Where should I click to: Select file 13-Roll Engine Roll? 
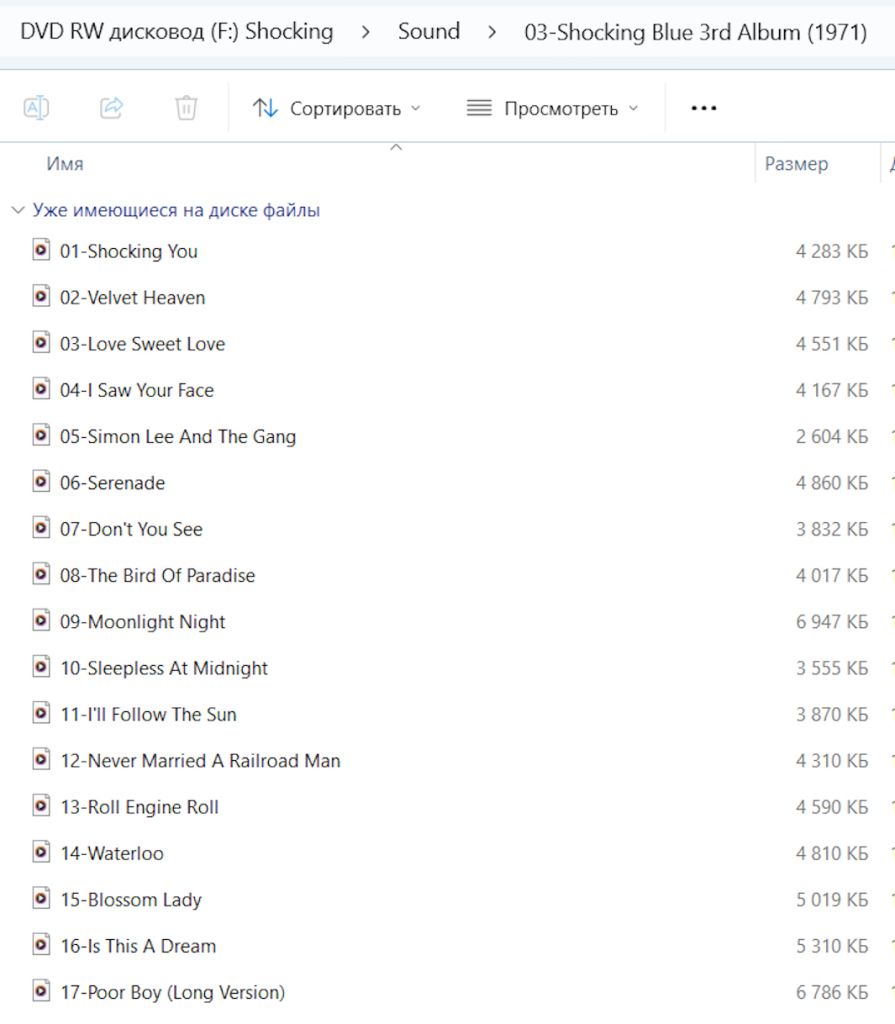[x=140, y=807]
